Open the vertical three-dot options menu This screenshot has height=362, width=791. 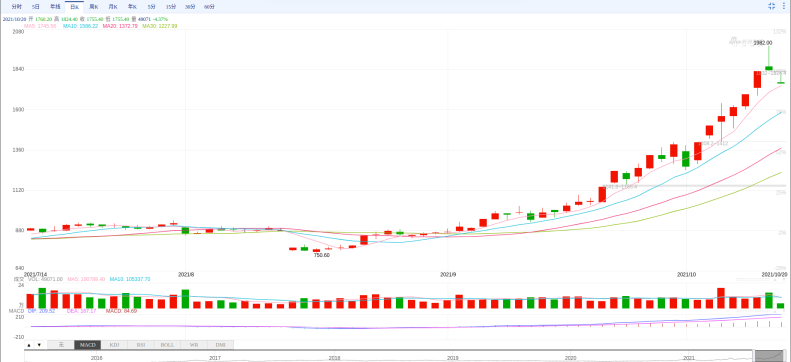point(783,6)
